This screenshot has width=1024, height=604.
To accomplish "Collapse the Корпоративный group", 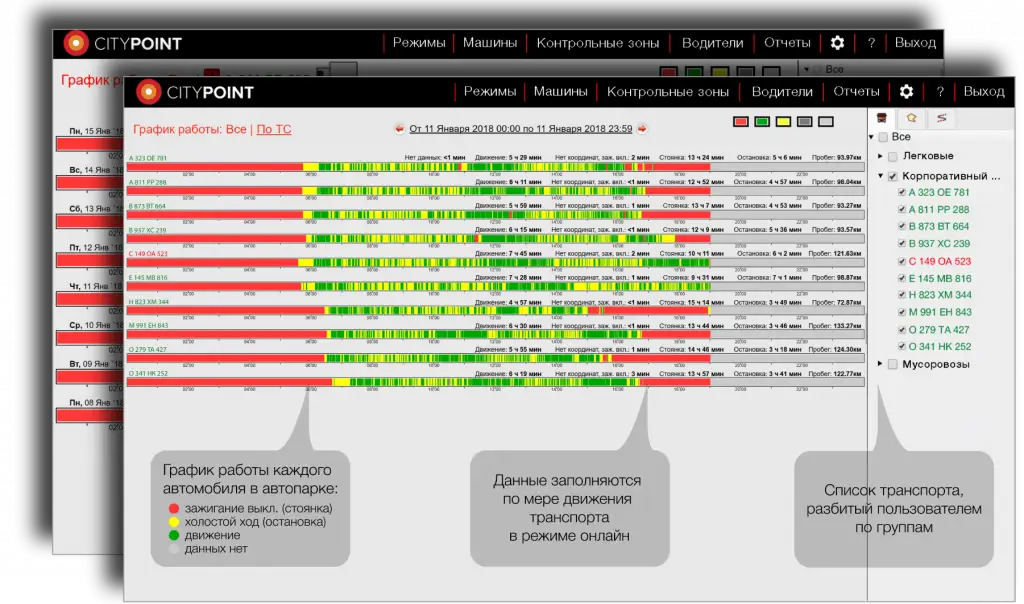I will pos(880,176).
